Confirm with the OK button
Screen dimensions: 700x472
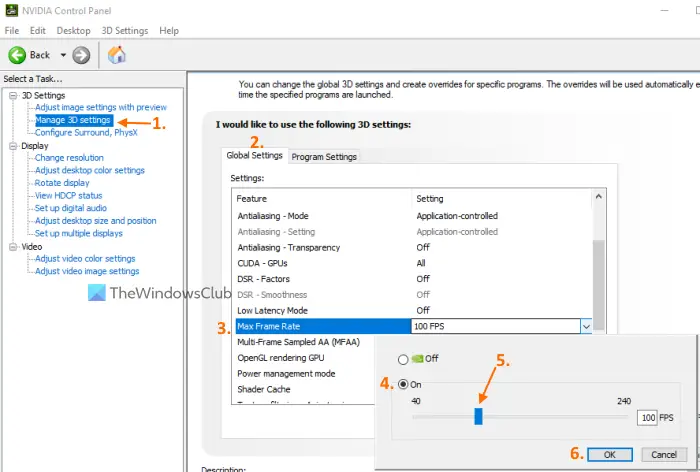610,455
